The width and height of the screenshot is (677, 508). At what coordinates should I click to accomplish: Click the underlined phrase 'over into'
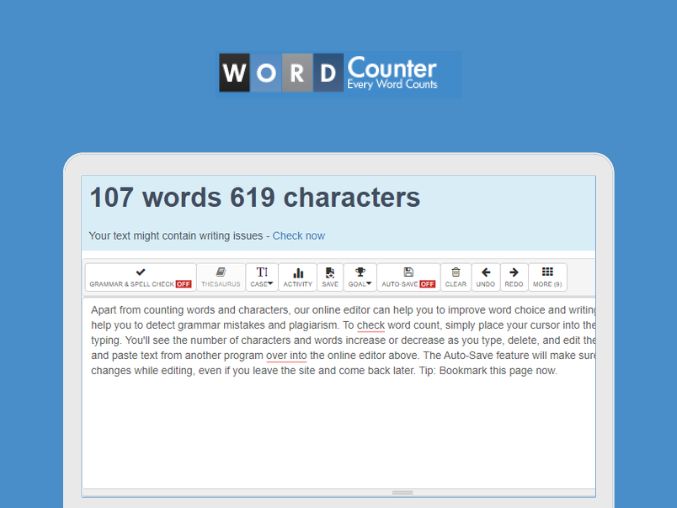point(286,355)
